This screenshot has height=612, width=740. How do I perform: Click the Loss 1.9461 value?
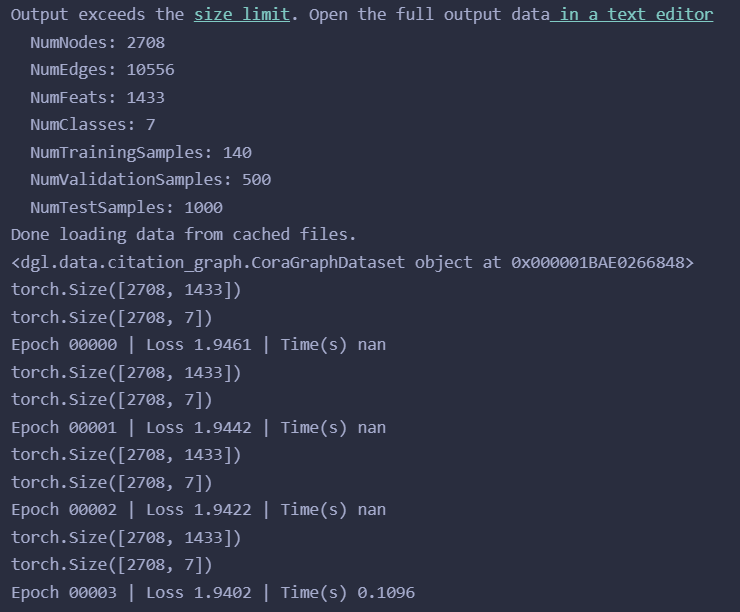(x=199, y=345)
